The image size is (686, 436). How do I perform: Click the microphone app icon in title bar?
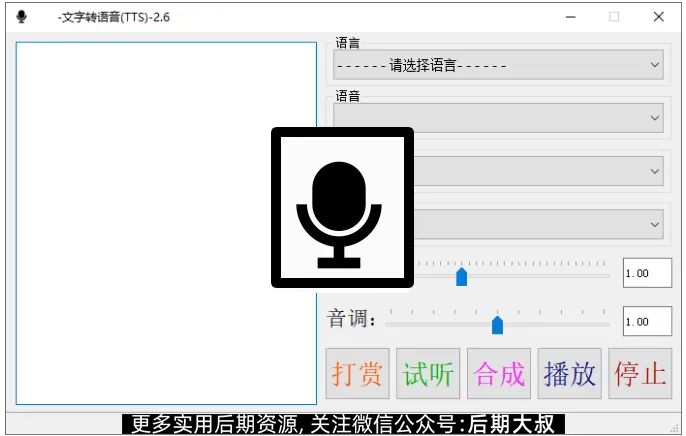tap(21, 17)
